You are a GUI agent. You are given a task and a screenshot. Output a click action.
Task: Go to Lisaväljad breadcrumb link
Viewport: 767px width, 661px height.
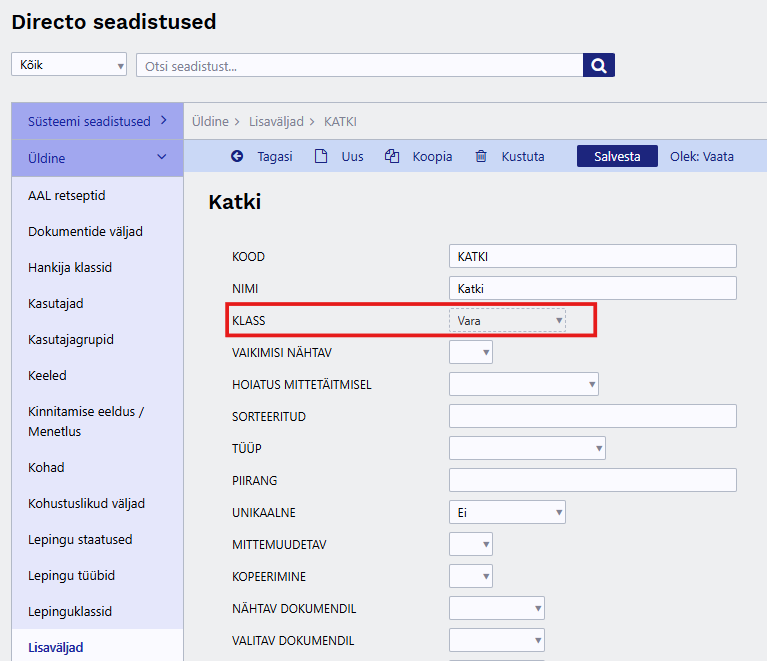pyautogui.click(x=278, y=121)
